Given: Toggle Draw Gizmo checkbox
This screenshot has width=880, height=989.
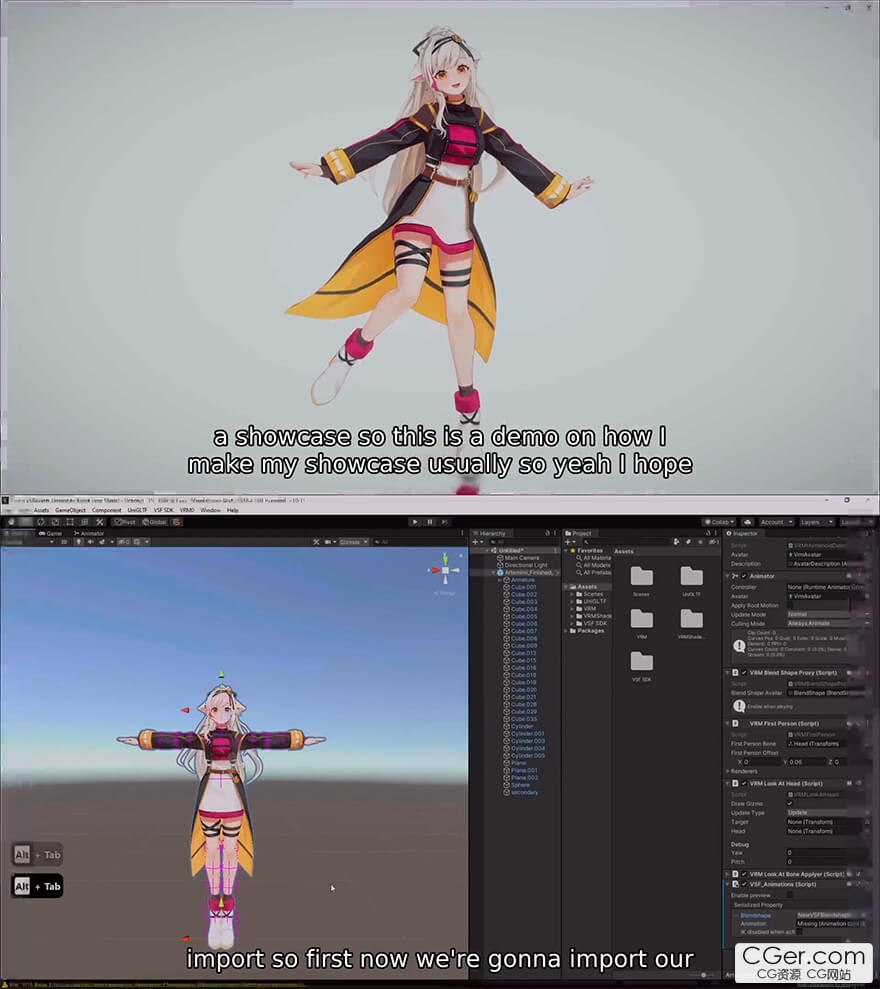Looking at the screenshot, I should click(790, 804).
